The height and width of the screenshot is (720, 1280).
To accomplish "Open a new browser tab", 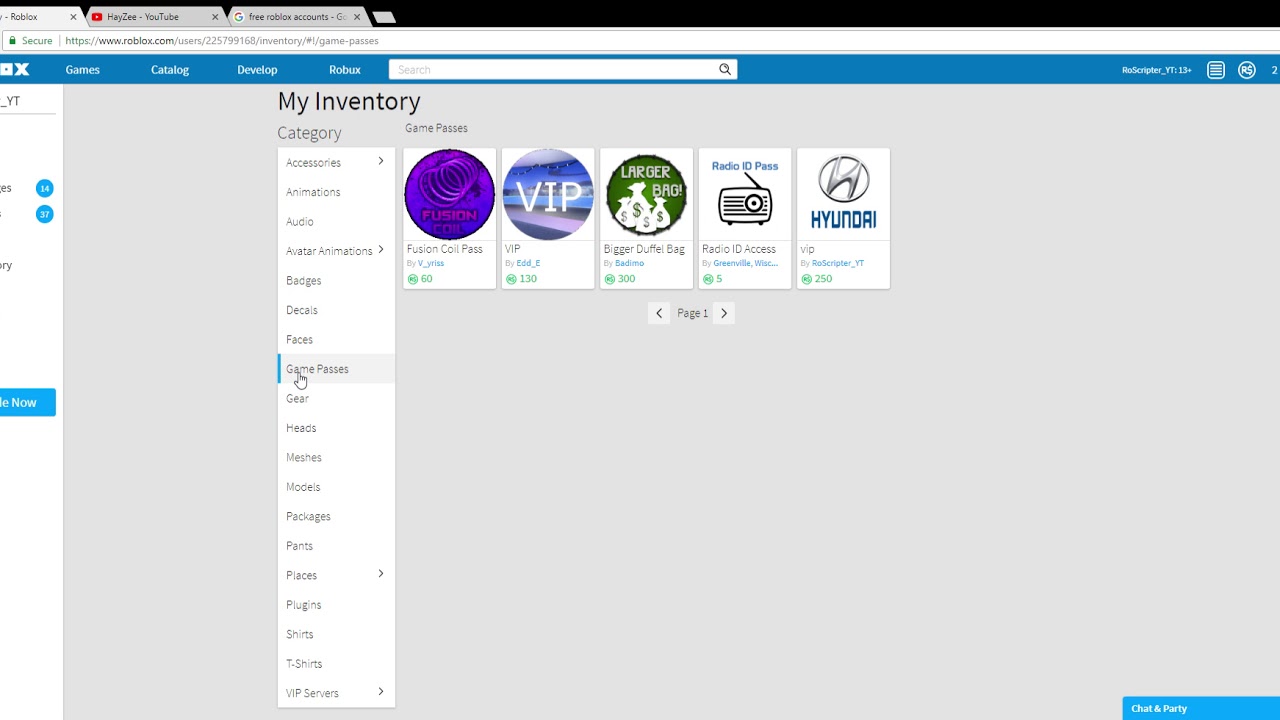I will click(x=384, y=17).
